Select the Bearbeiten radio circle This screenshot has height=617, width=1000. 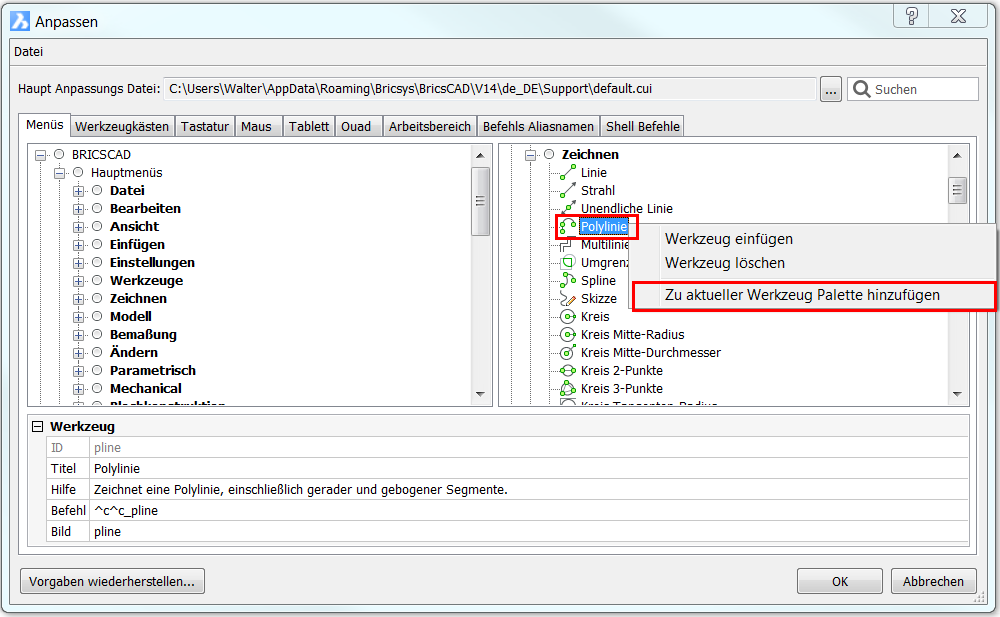[x=97, y=208]
